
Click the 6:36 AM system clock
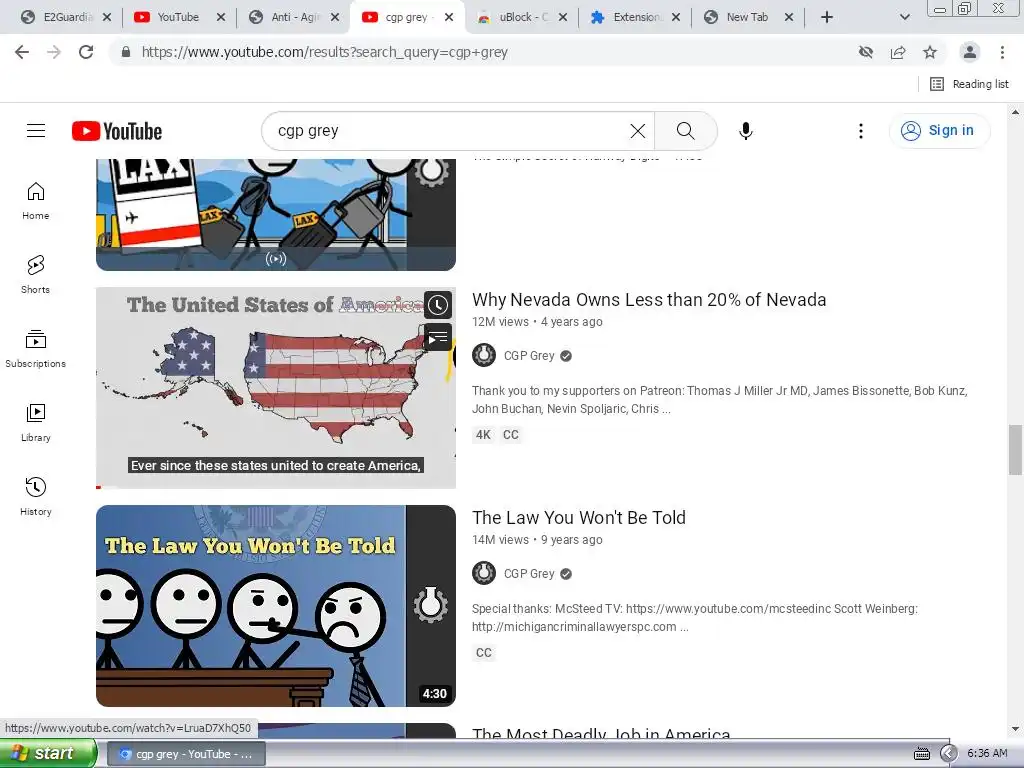click(987, 754)
